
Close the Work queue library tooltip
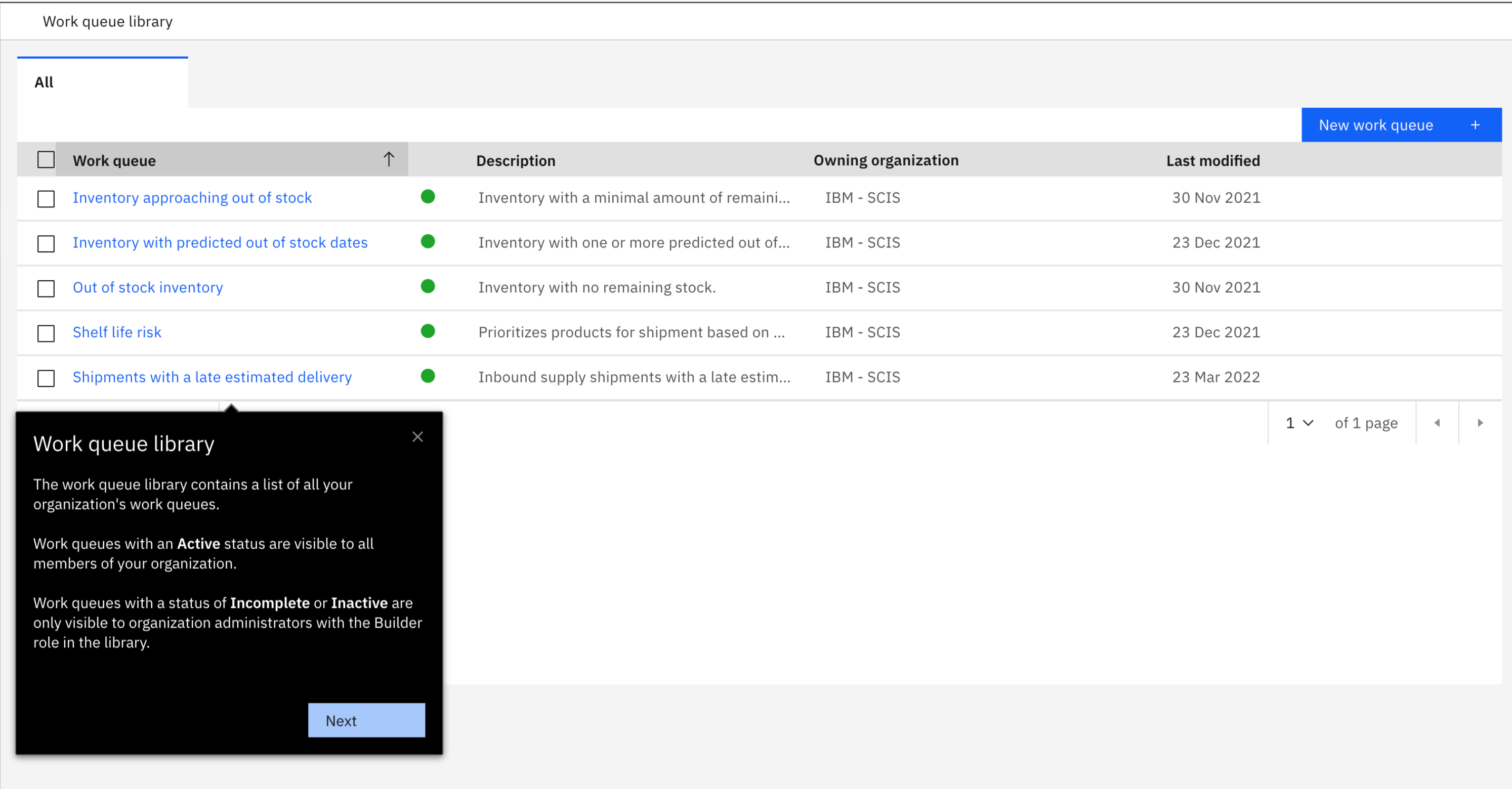tap(417, 436)
